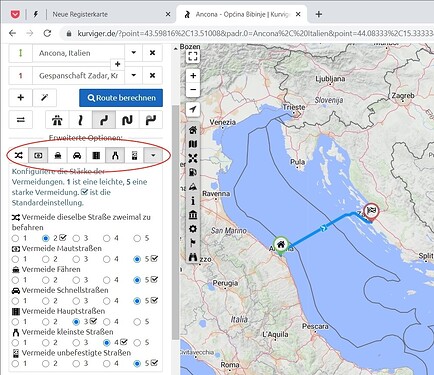Set same-road-twice avoidance to 4
Image resolution: width=434 pixels, height=375 pixels.
107,238
